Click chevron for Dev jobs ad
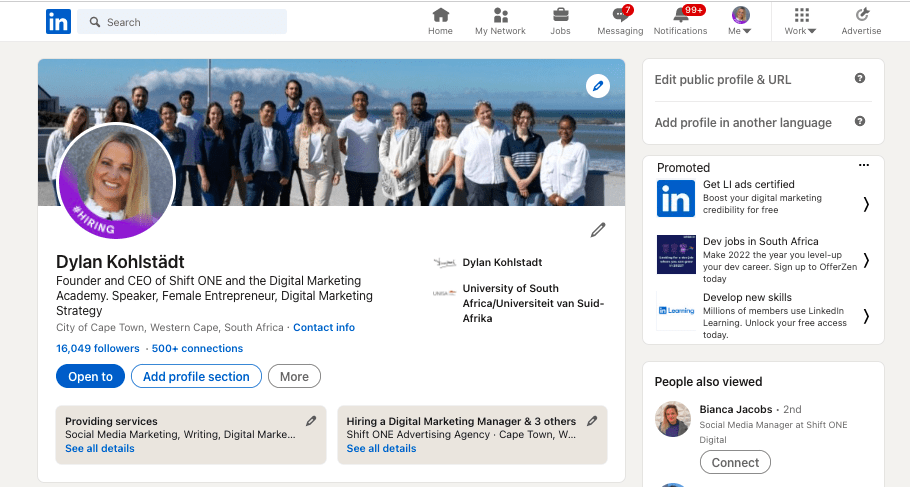Screen dimensions: 910x487 866,261
